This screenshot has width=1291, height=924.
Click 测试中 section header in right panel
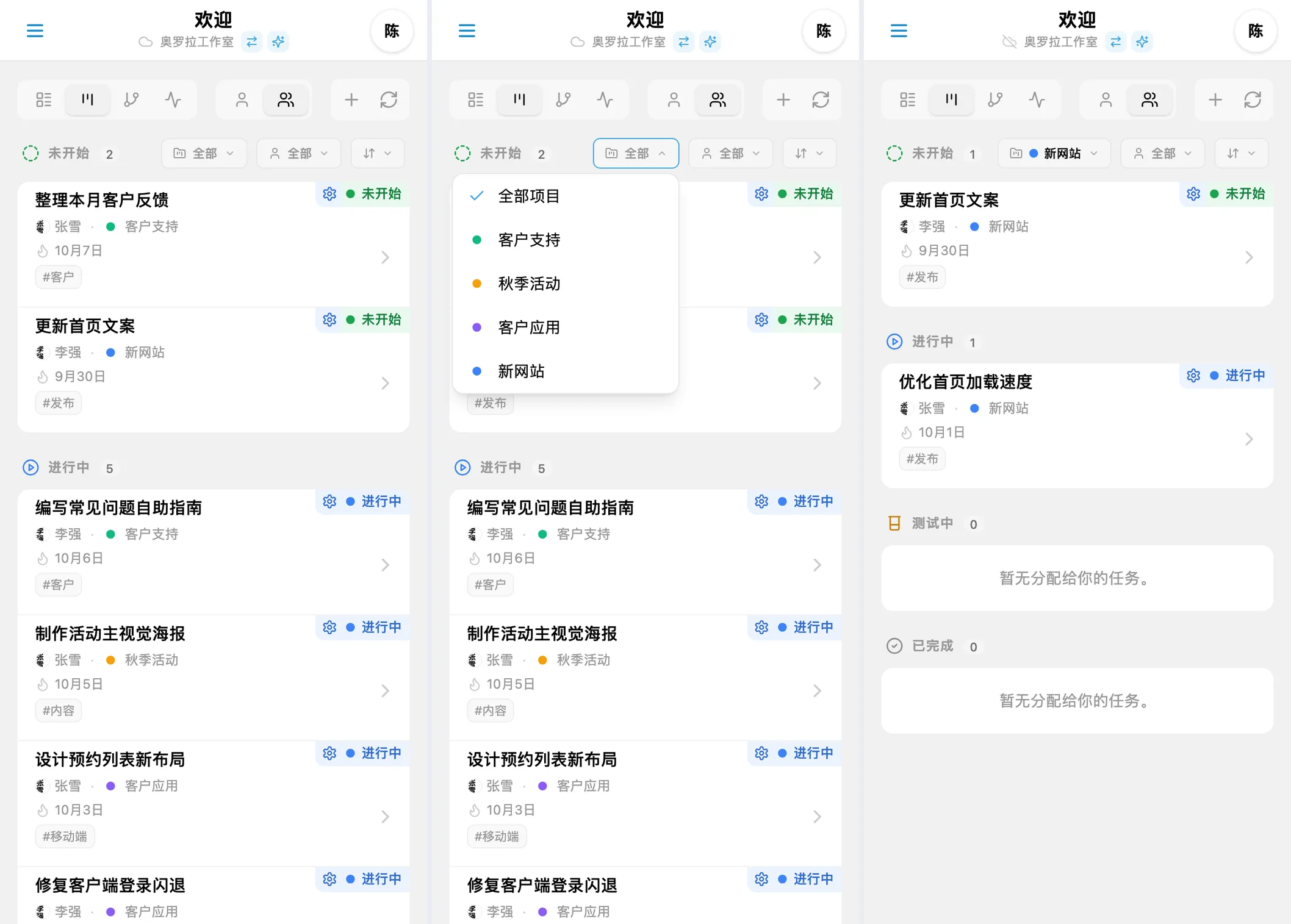tap(932, 523)
